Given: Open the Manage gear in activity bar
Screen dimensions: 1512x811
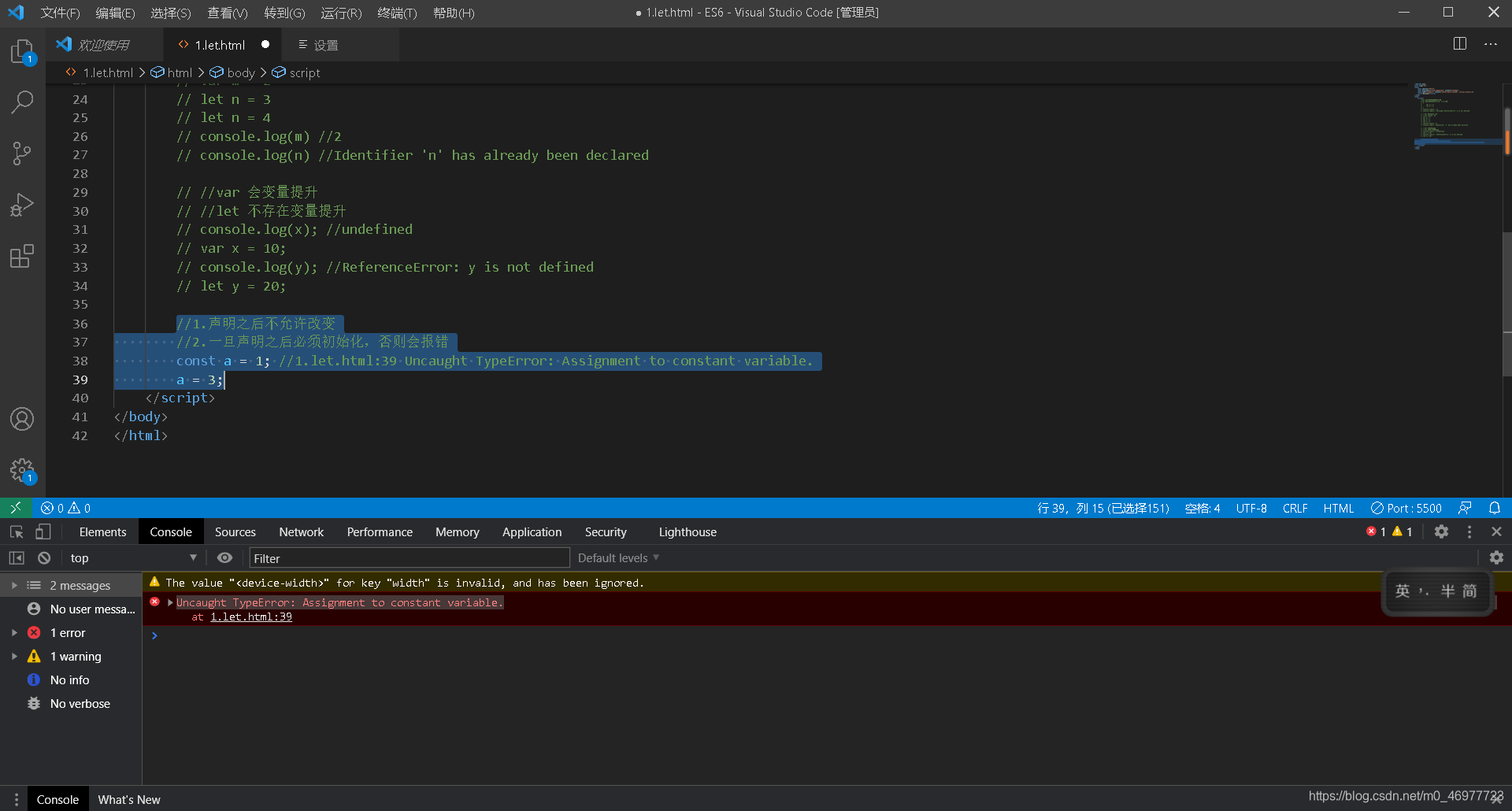Looking at the screenshot, I should point(22,471).
